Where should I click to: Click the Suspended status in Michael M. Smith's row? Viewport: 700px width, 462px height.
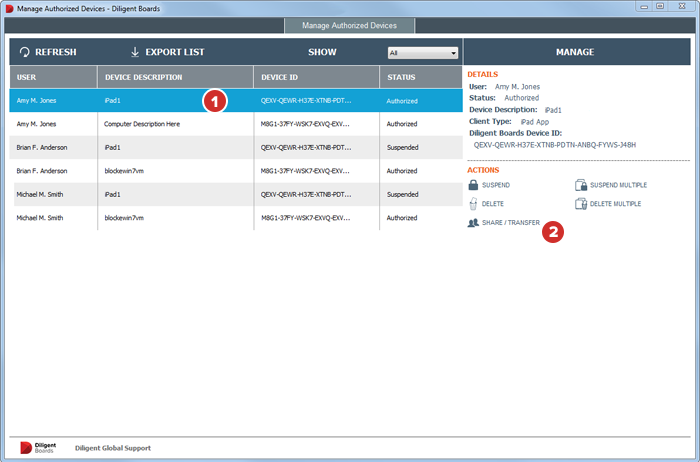point(403,195)
